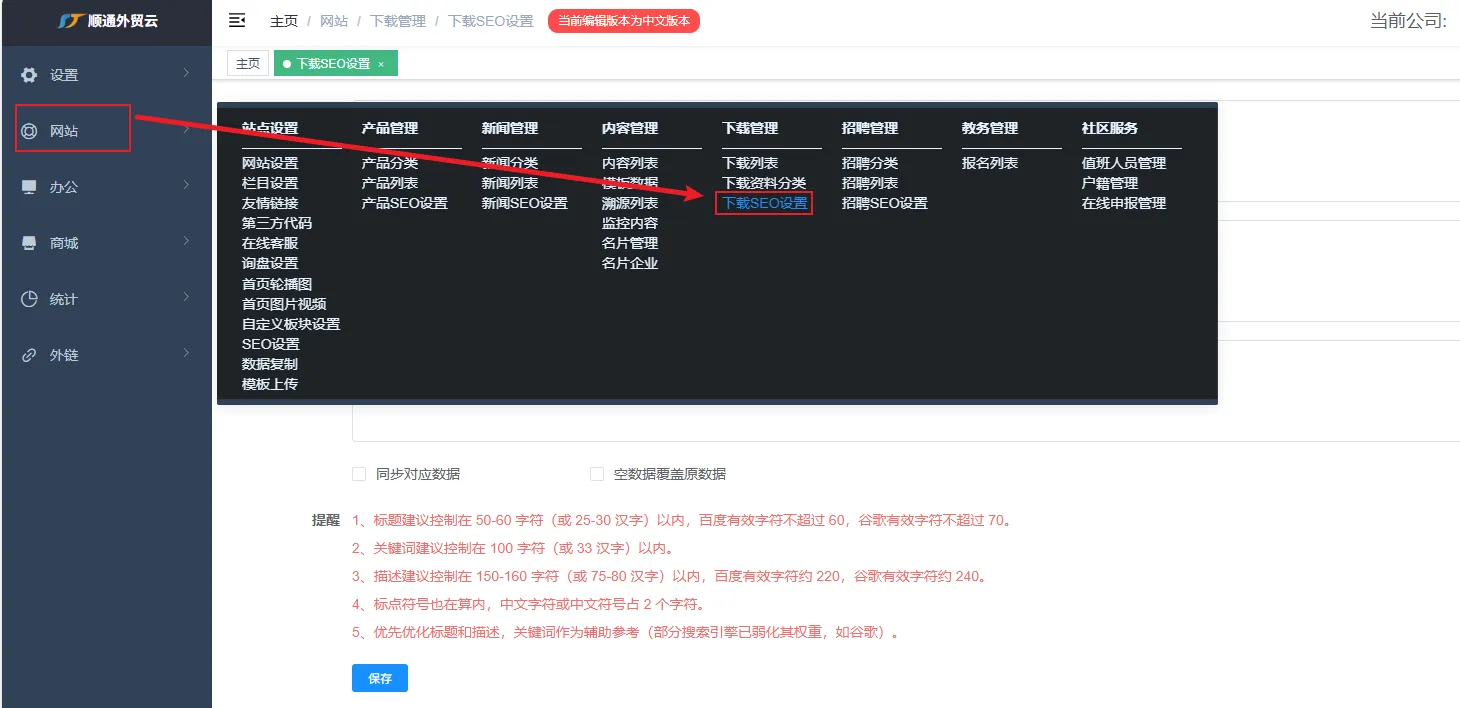Enable the 同步对应数据 checkbox
The image size is (1460, 708).
coord(359,474)
